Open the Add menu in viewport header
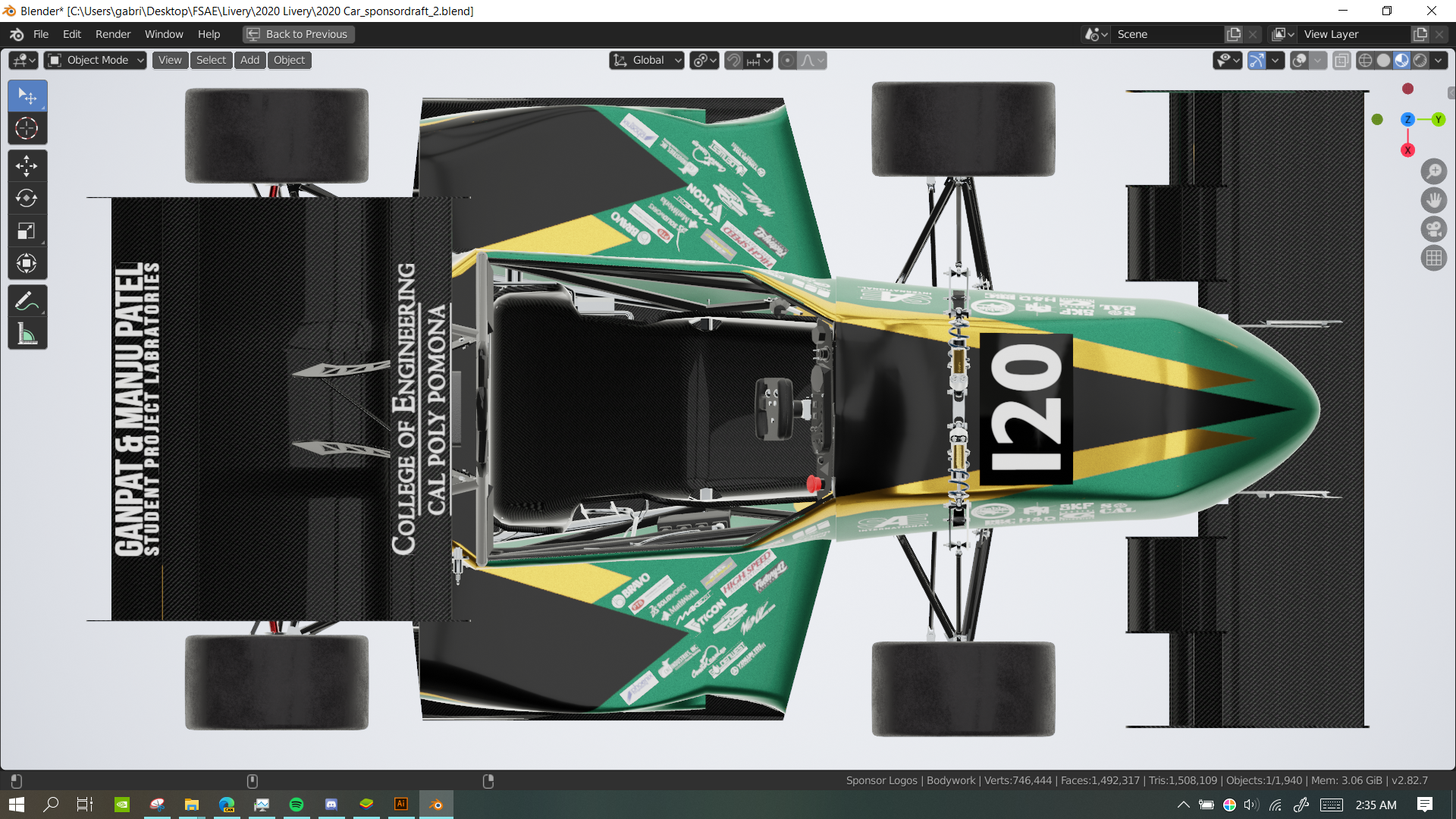Image resolution: width=1456 pixels, height=819 pixels. [249, 60]
